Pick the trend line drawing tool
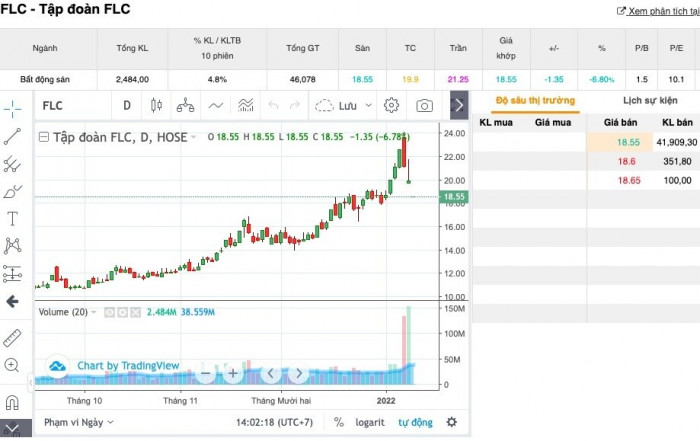Viewport: 700px width, 441px height. (13, 137)
